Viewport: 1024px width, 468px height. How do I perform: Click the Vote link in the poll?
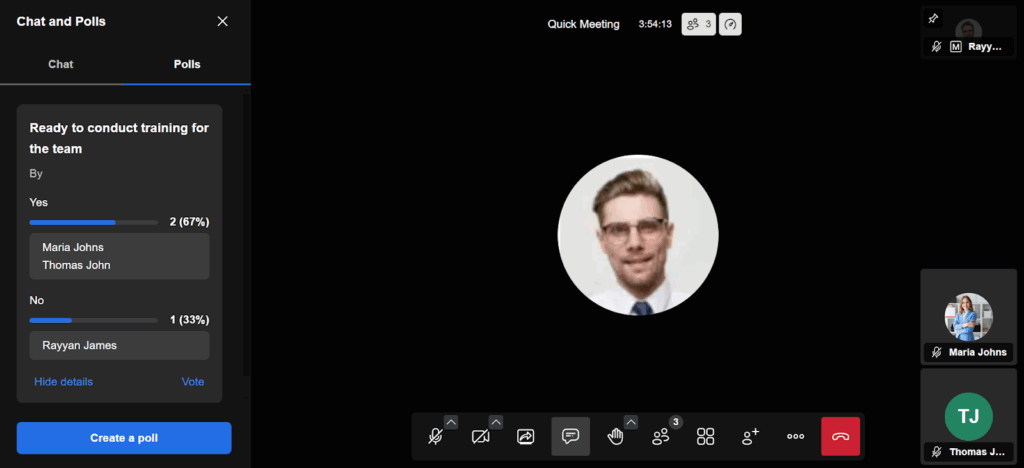click(193, 382)
